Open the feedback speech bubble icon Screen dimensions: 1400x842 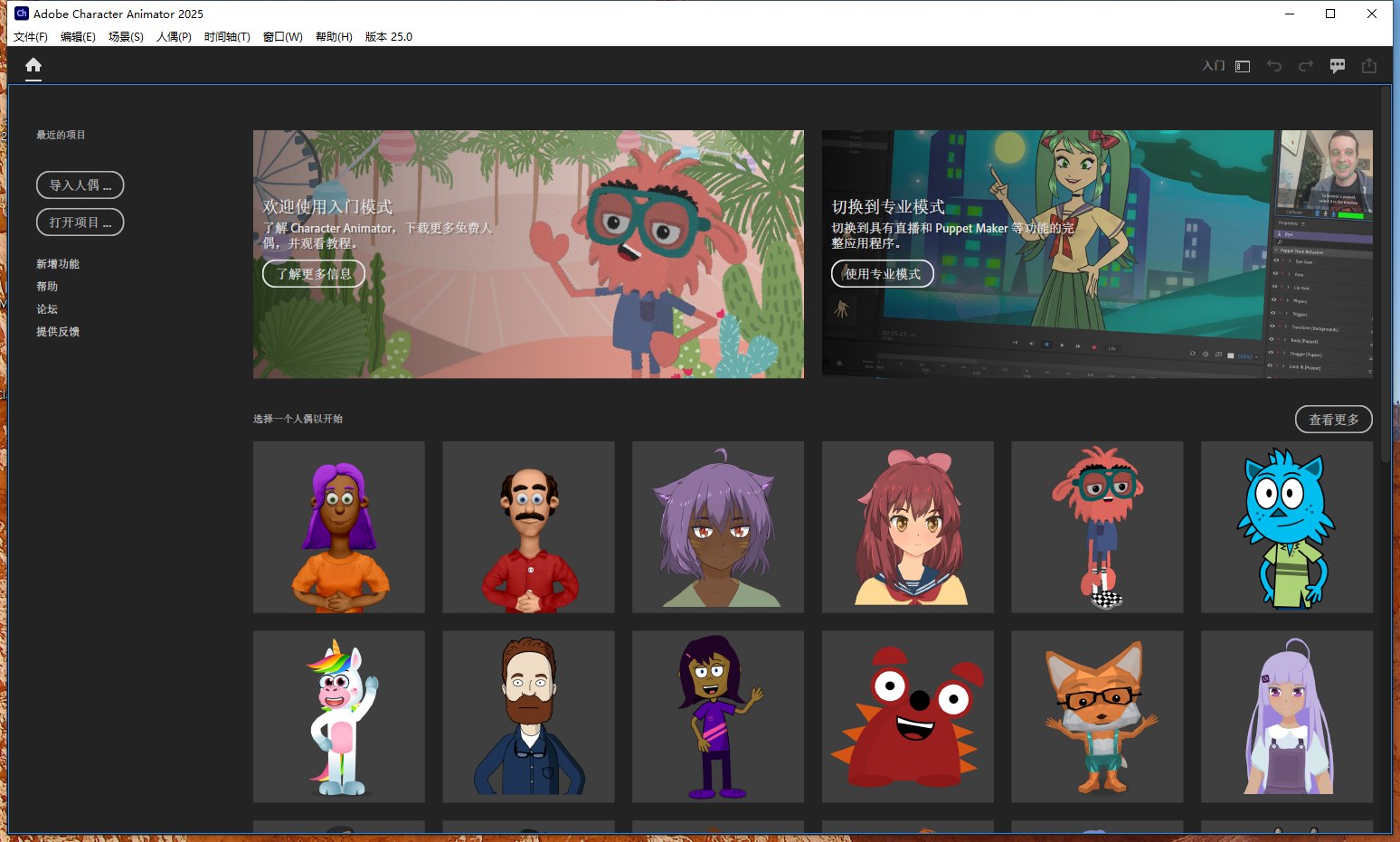point(1337,65)
